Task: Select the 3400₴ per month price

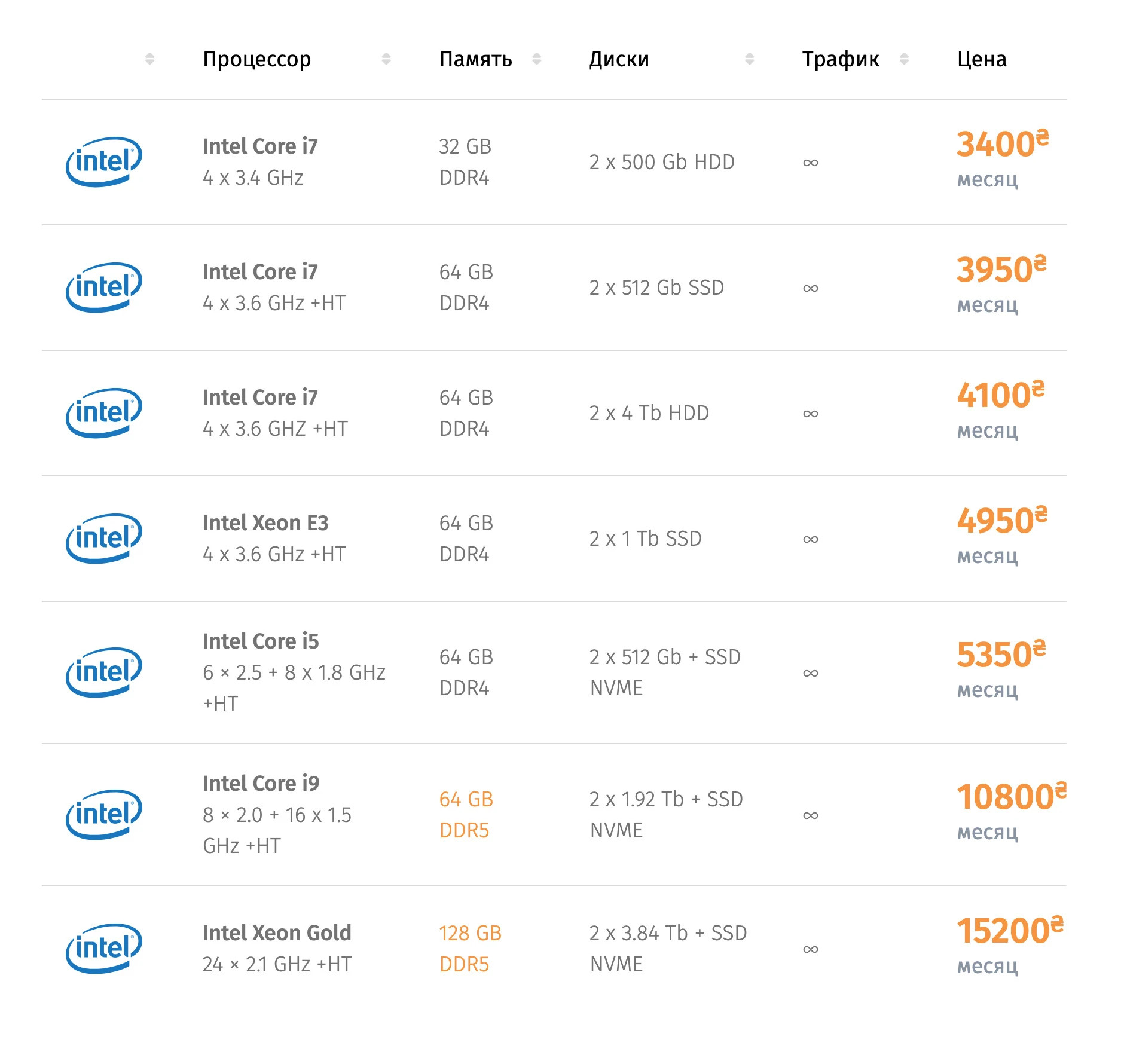Action: coord(1001,145)
